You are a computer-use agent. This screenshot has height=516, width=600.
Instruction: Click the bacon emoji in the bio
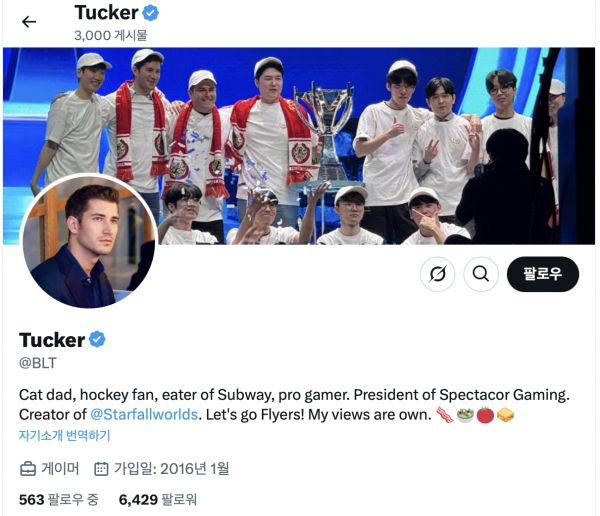click(x=443, y=414)
